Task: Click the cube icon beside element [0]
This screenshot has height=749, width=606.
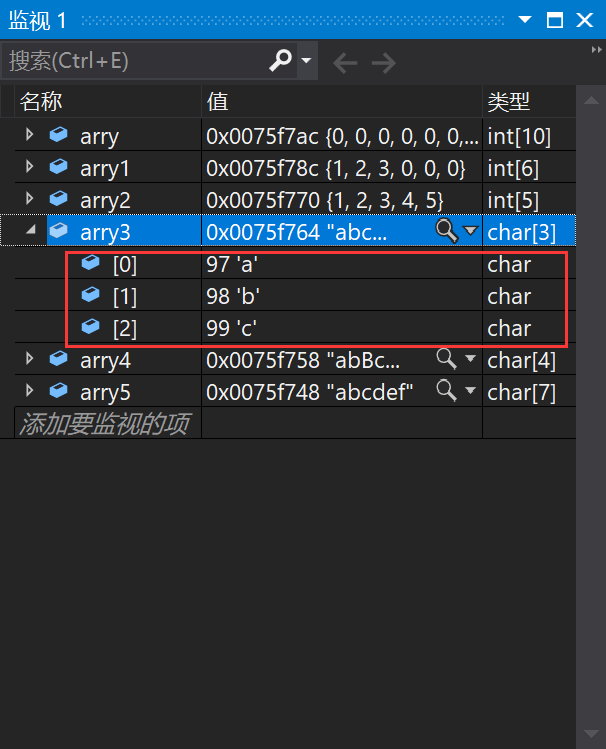Action: coord(91,262)
